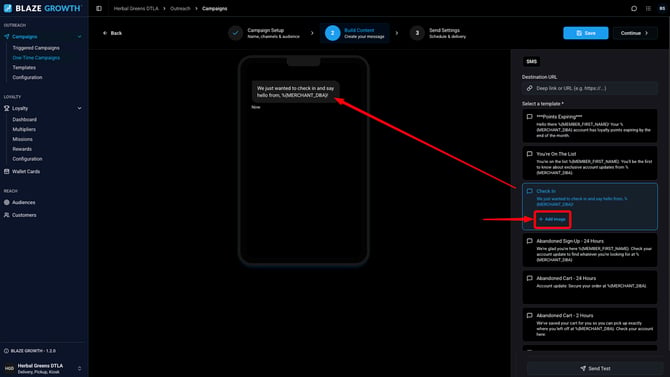Screen dimensions: 670x377
Task: Click the step 2 Build Content circle
Action: pyautogui.click(x=332, y=33)
